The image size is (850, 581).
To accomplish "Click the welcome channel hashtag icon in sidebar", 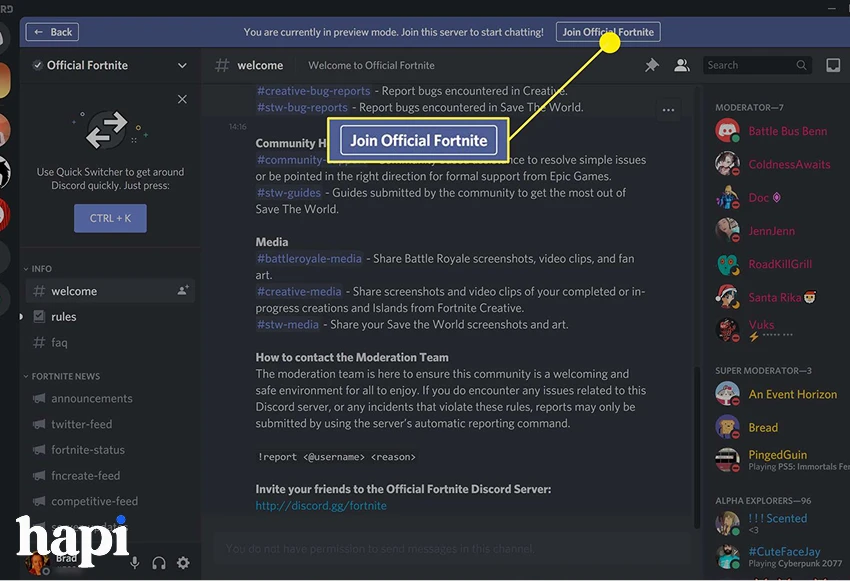I will pos(39,291).
